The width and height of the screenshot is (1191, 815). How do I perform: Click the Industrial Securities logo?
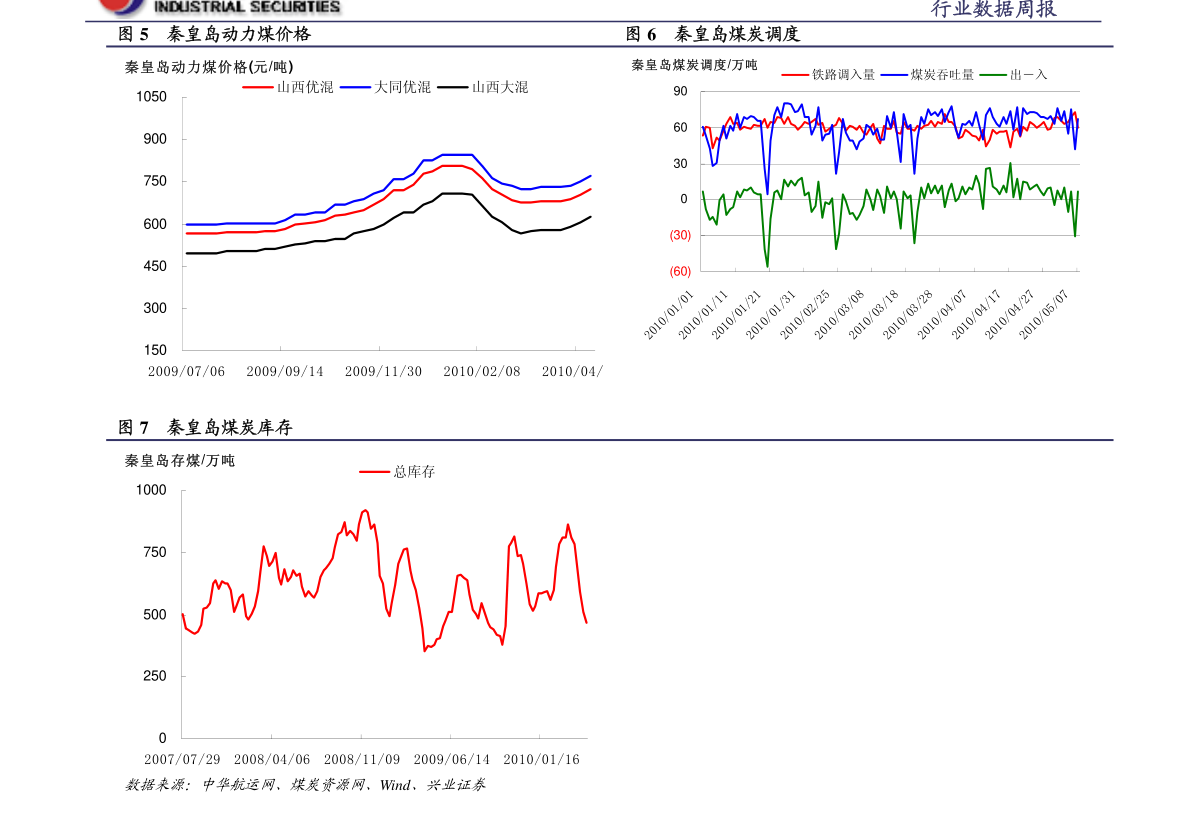point(220,8)
